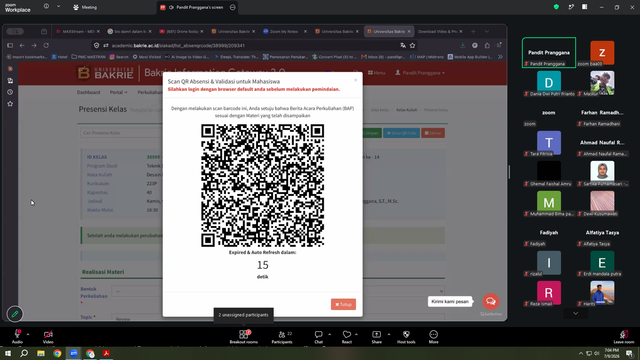Open the Most Visited bookmark

click(147, 57)
